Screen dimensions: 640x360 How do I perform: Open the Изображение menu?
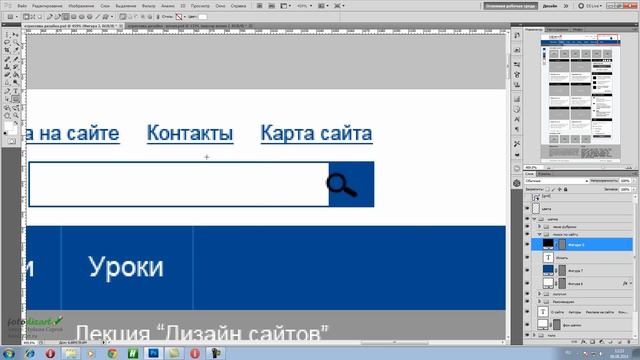pos(81,6)
